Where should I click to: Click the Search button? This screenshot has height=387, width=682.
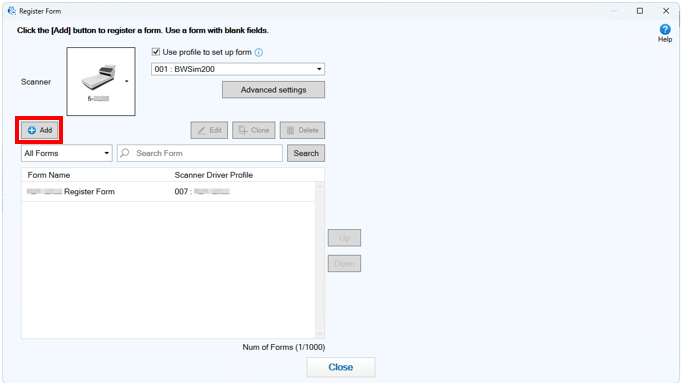coord(306,153)
